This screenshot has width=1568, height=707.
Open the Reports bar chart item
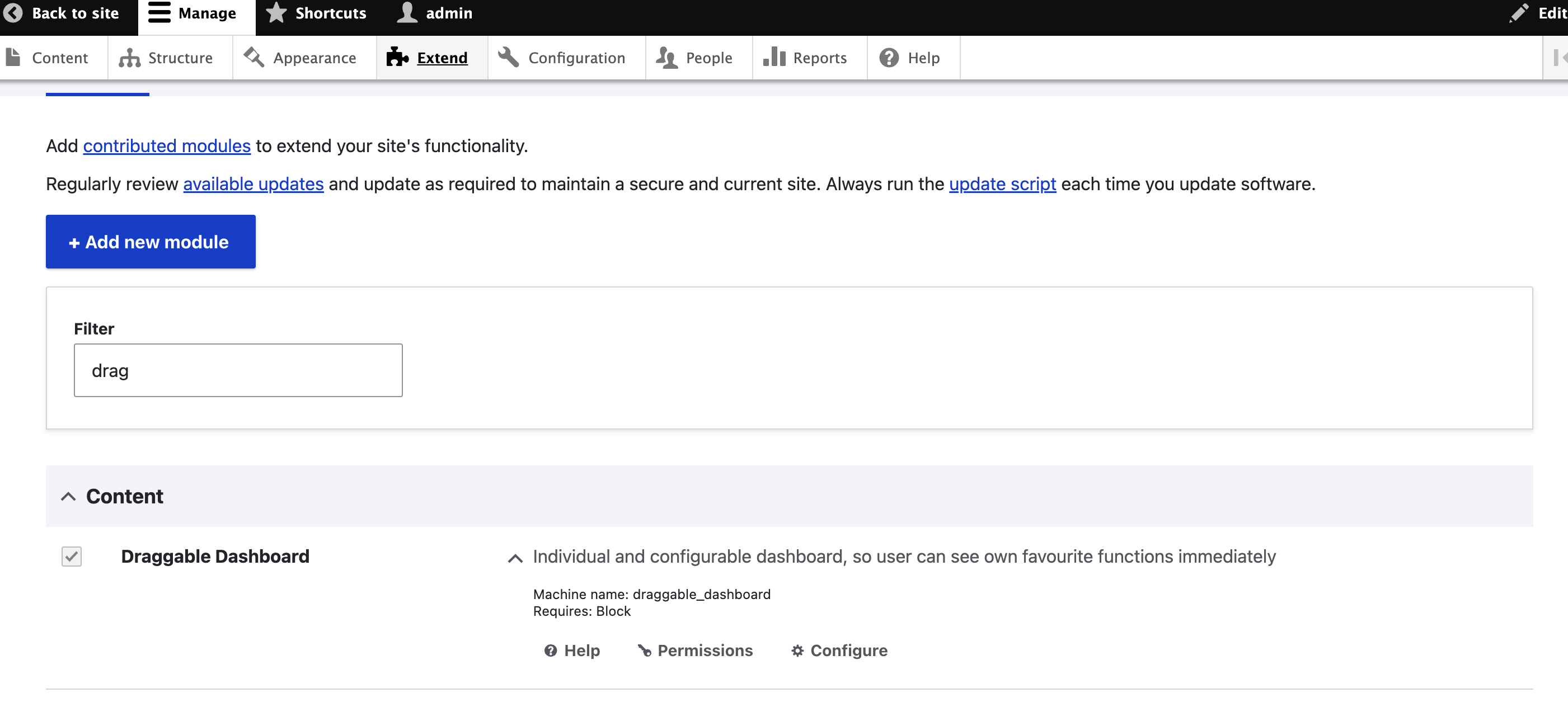click(774, 58)
